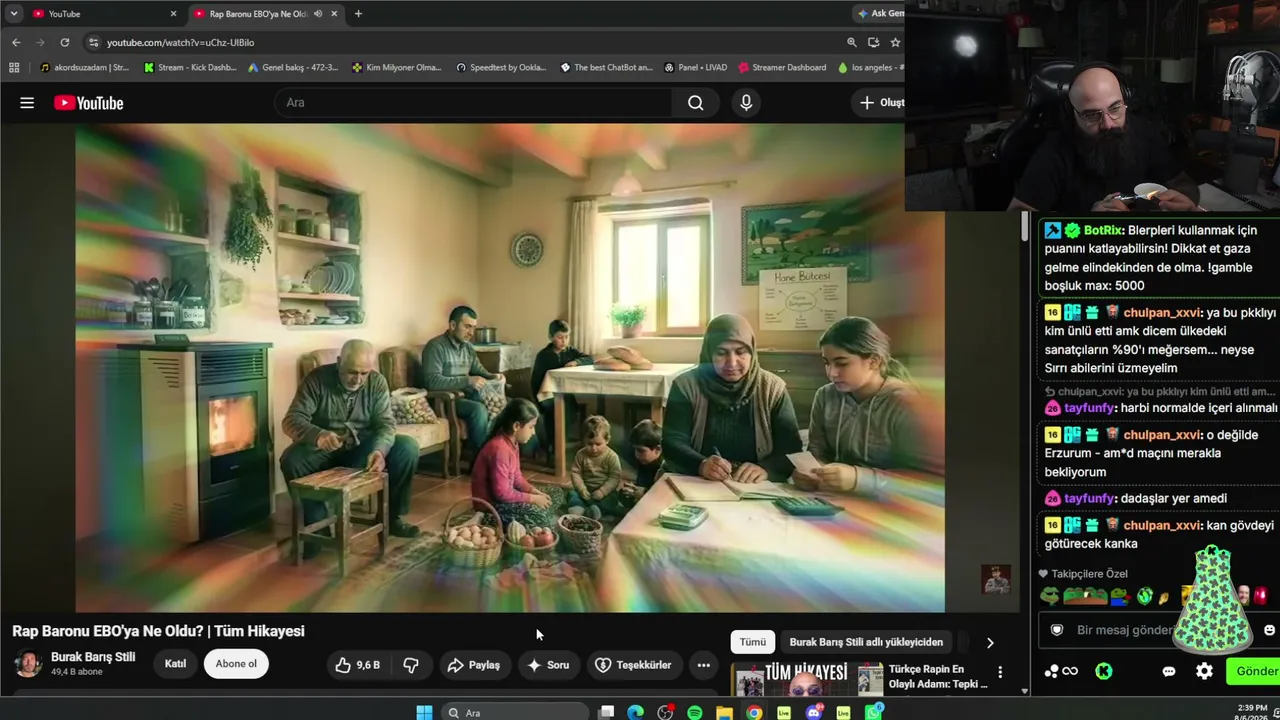1280x720 pixels.
Task: Click the Windows taskbar search box
Action: 514,713
